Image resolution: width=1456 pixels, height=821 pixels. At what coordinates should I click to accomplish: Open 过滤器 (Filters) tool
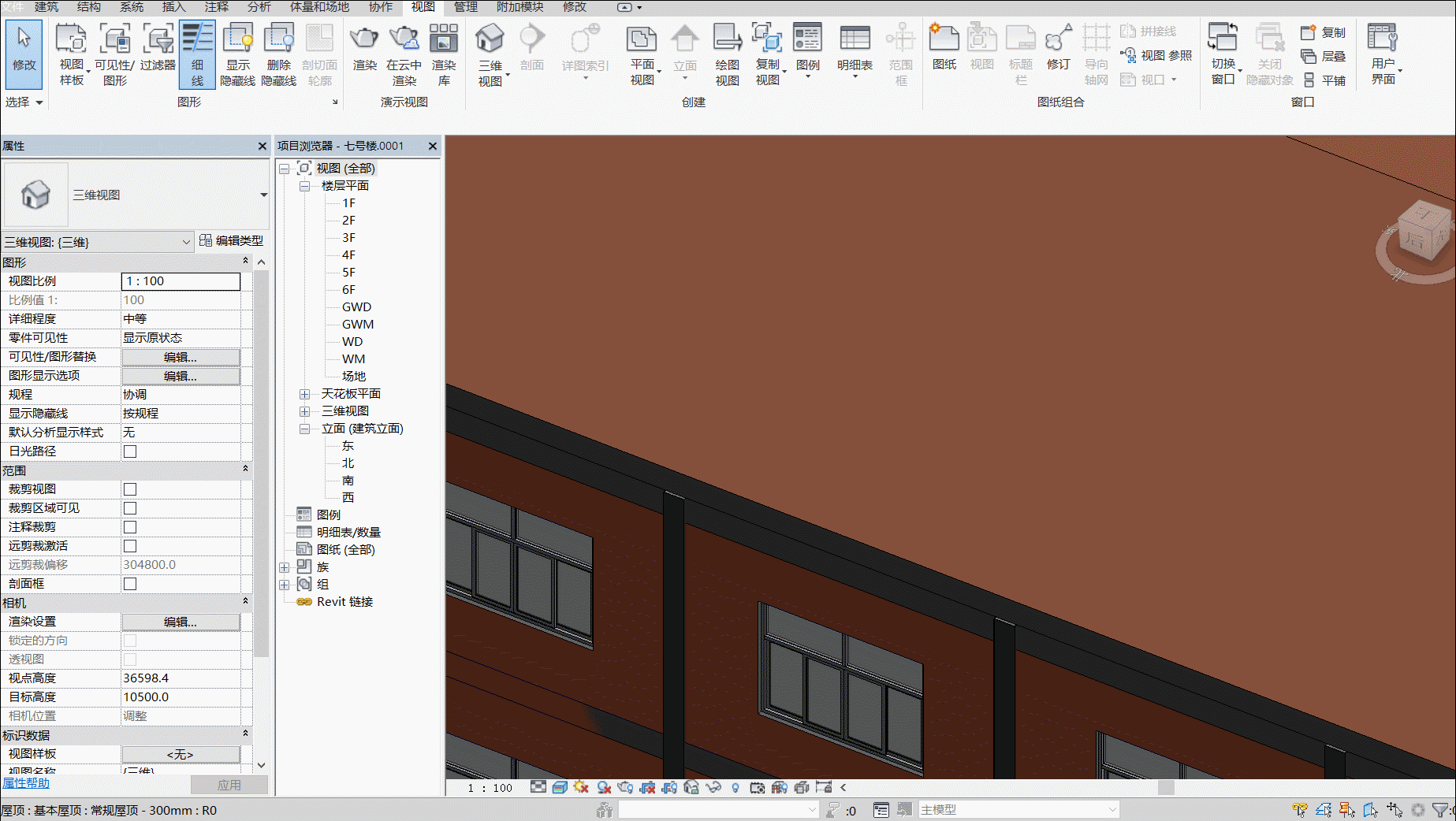coord(158,47)
